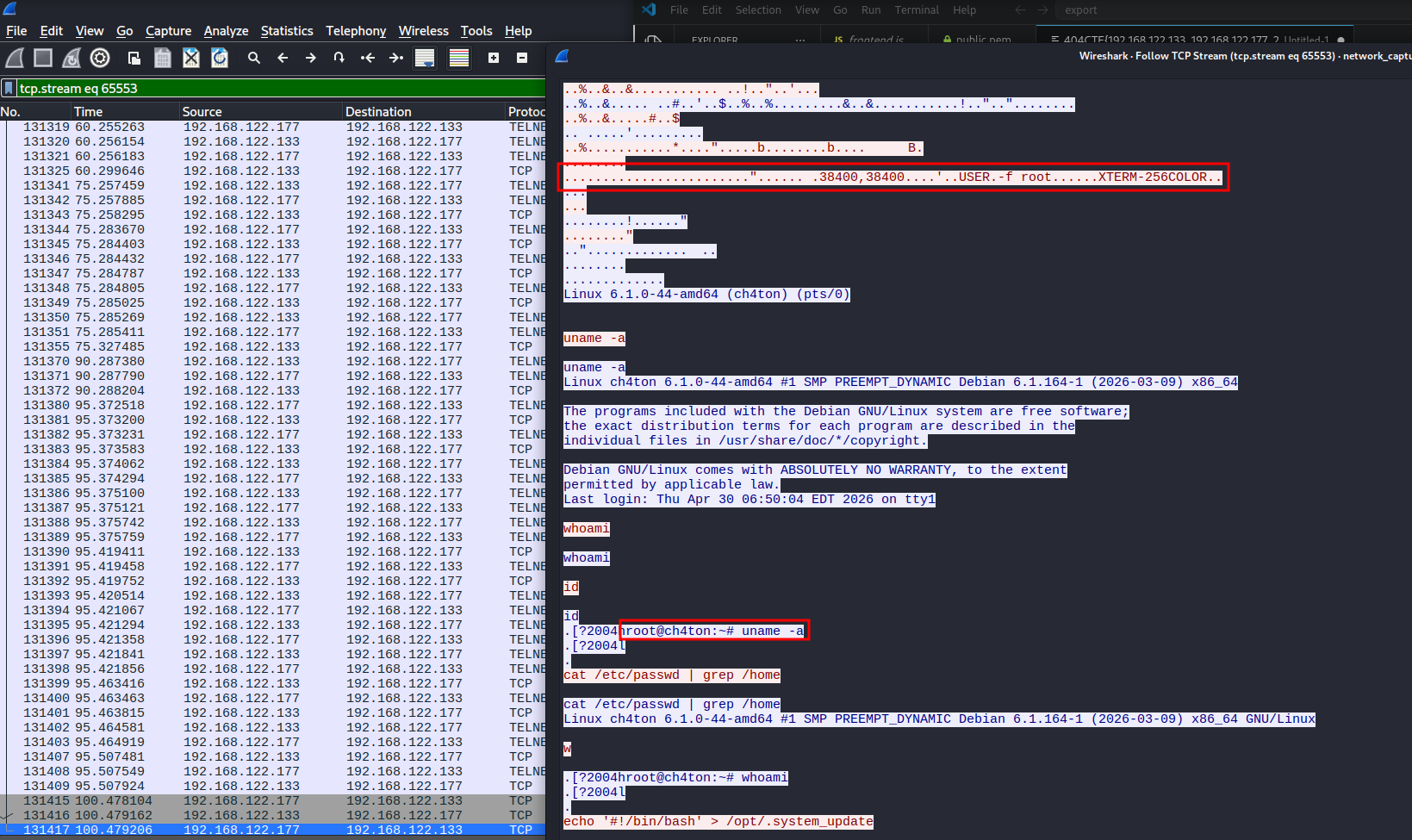
Task: Select packet row 131319
Action: tap(272, 127)
